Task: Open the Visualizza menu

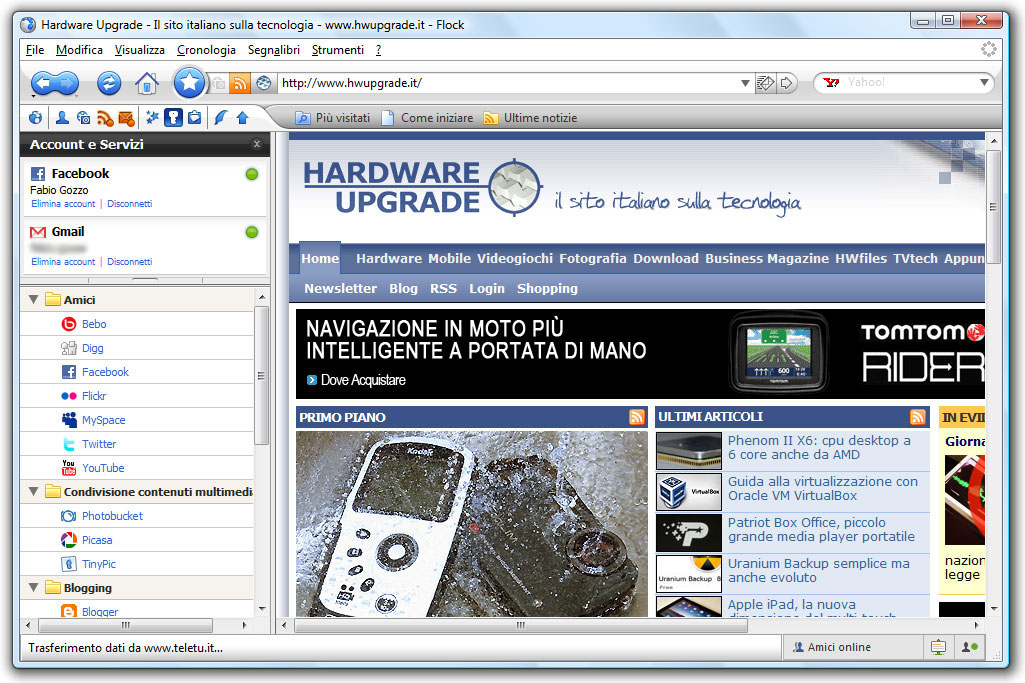Action: pos(140,50)
